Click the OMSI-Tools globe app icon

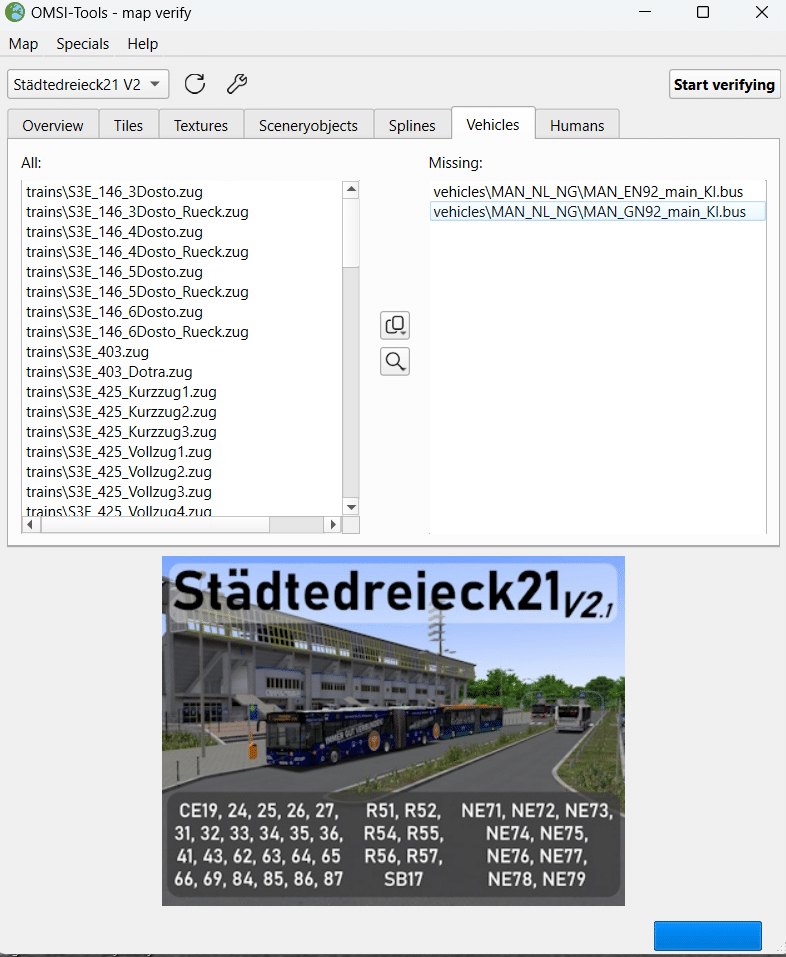15,13
